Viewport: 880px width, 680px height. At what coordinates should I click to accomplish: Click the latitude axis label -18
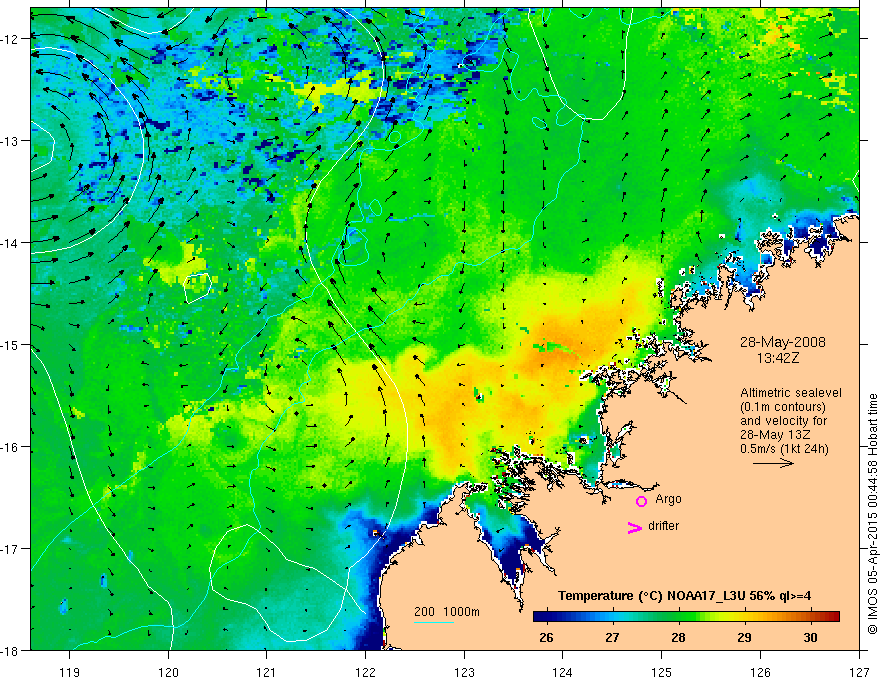(10, 650)
